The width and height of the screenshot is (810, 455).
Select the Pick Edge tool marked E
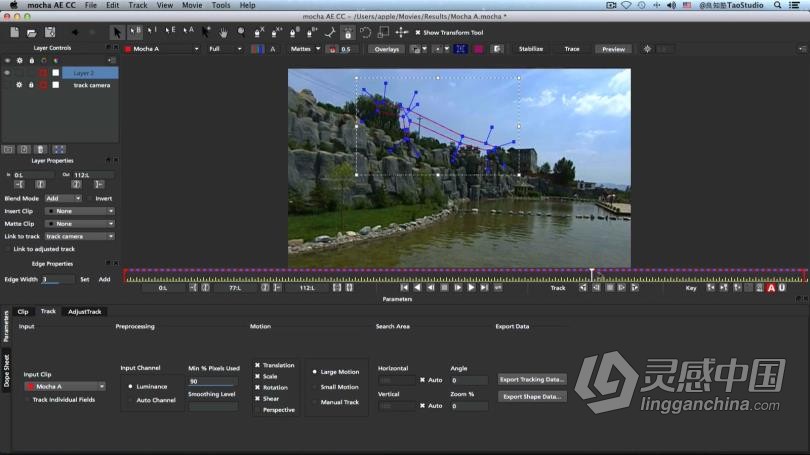click(170, 32)
